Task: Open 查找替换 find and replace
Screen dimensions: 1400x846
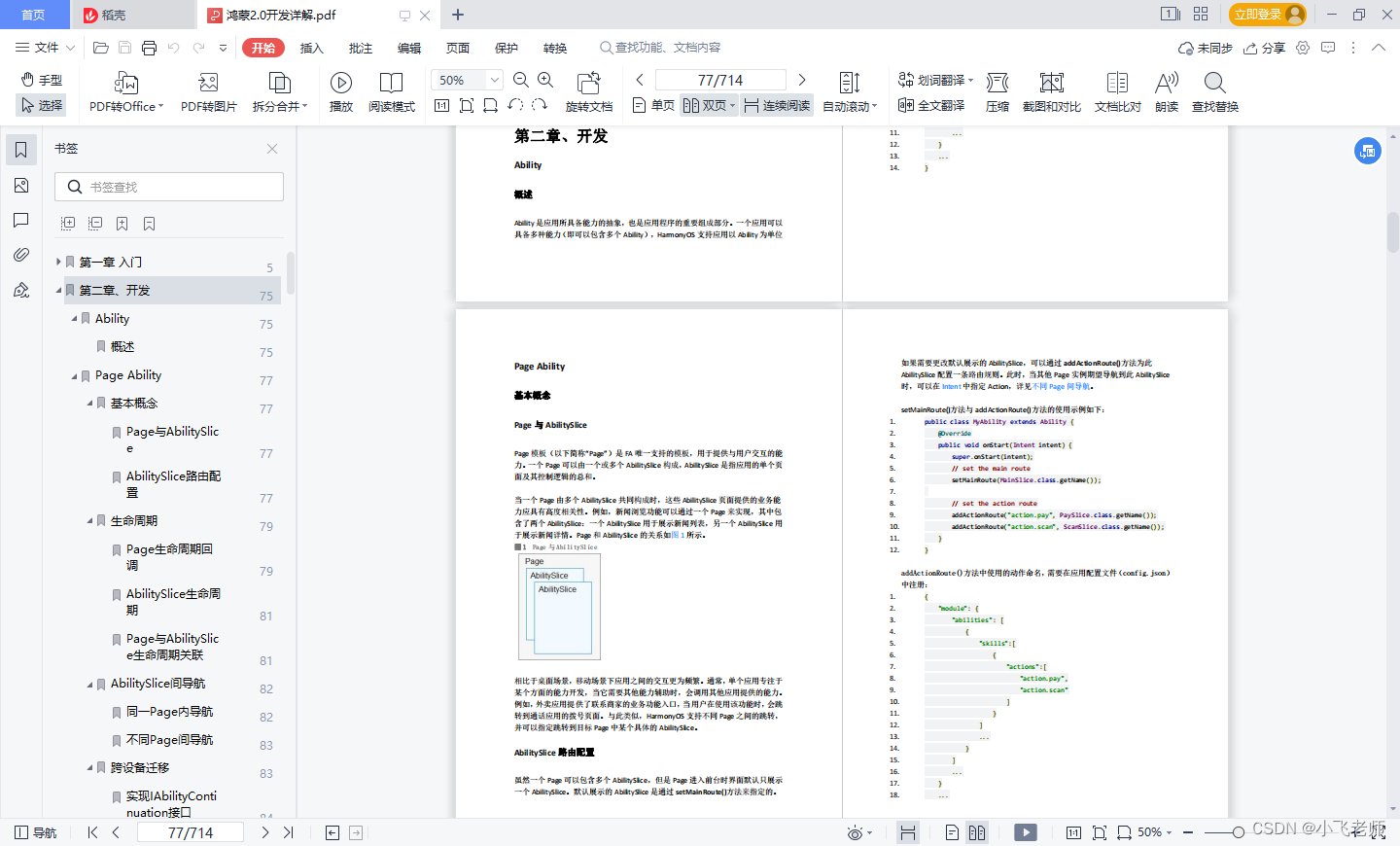Action: pyautogui.click(x=1215, y=93)
